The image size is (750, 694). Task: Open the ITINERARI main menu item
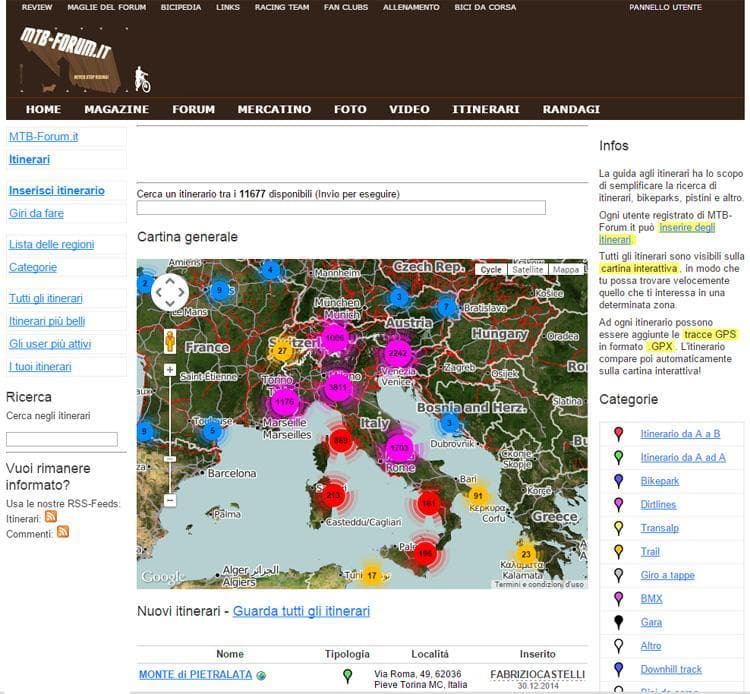(x=485, y=109)
